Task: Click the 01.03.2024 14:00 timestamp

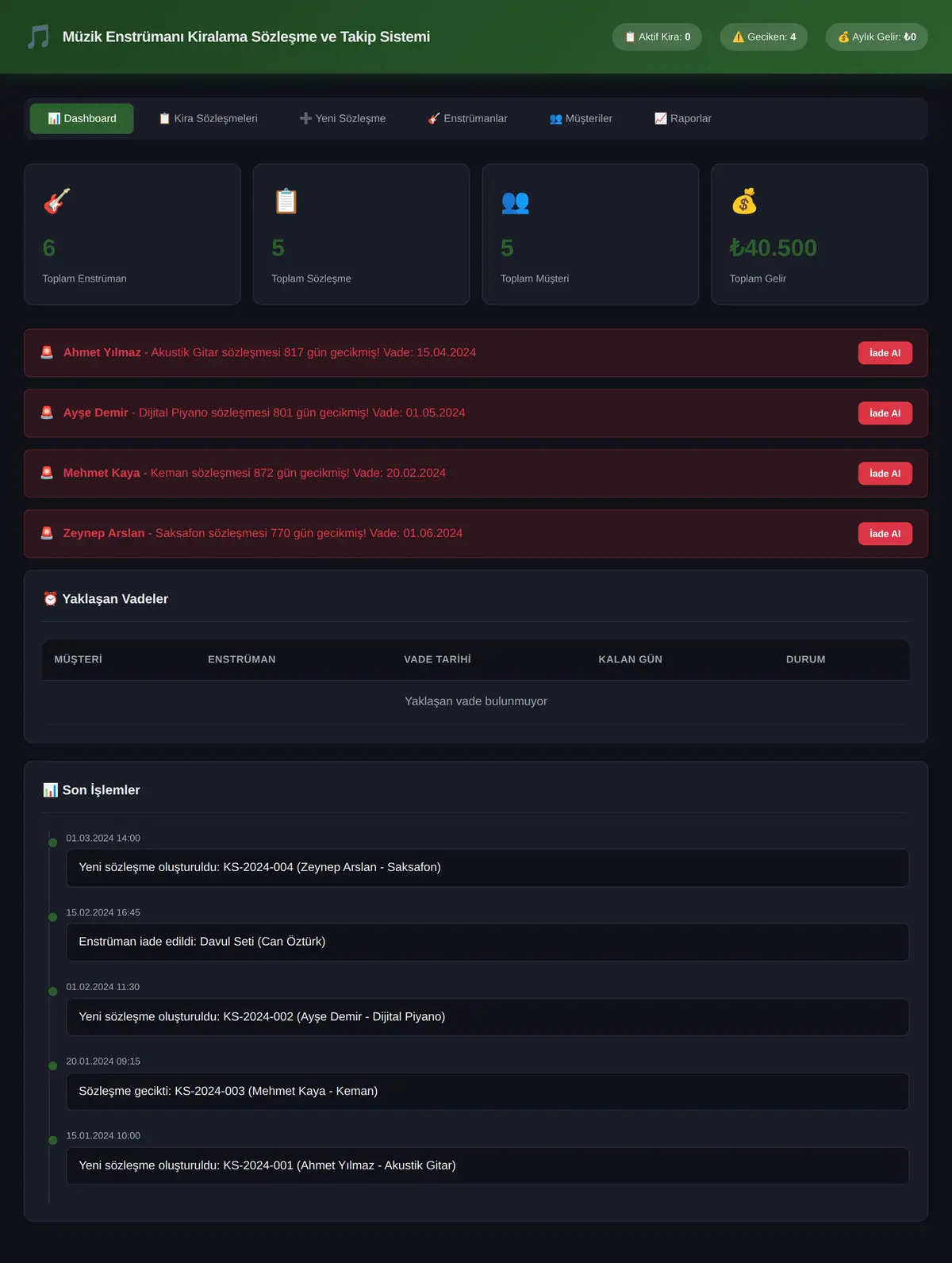Action: (x=103, y=838)
